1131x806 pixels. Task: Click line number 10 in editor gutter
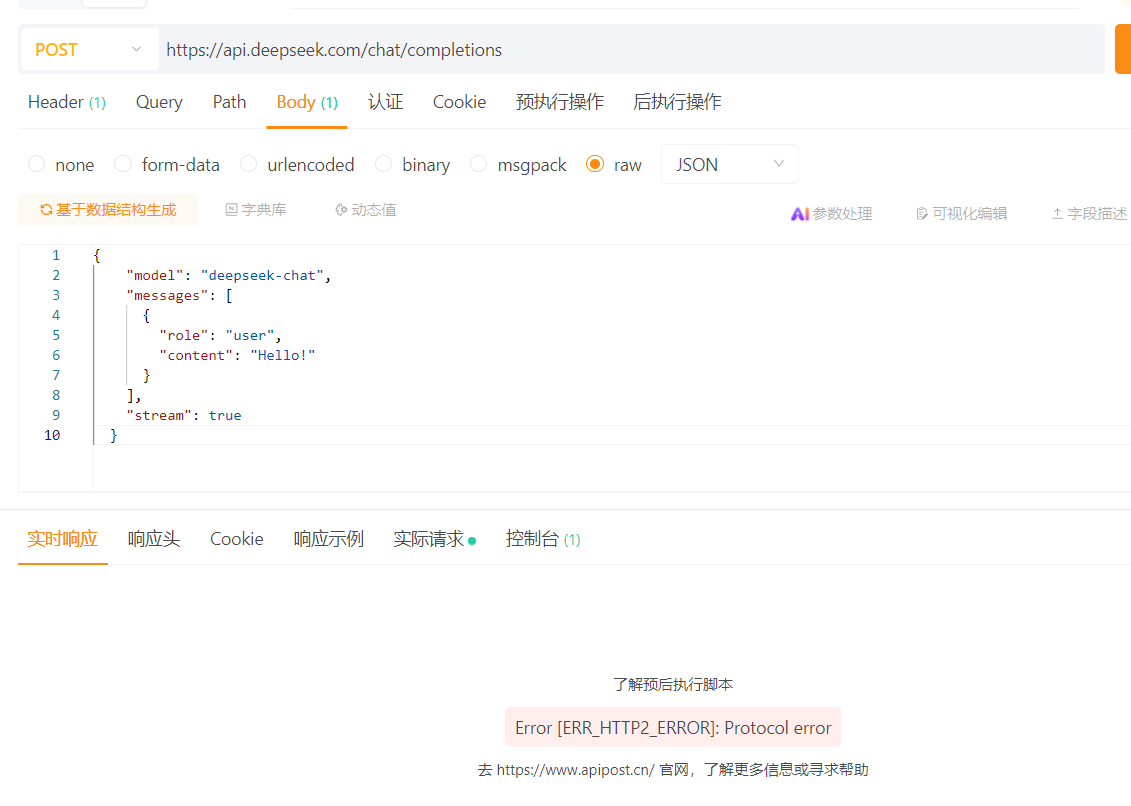[x=52, y=435]
